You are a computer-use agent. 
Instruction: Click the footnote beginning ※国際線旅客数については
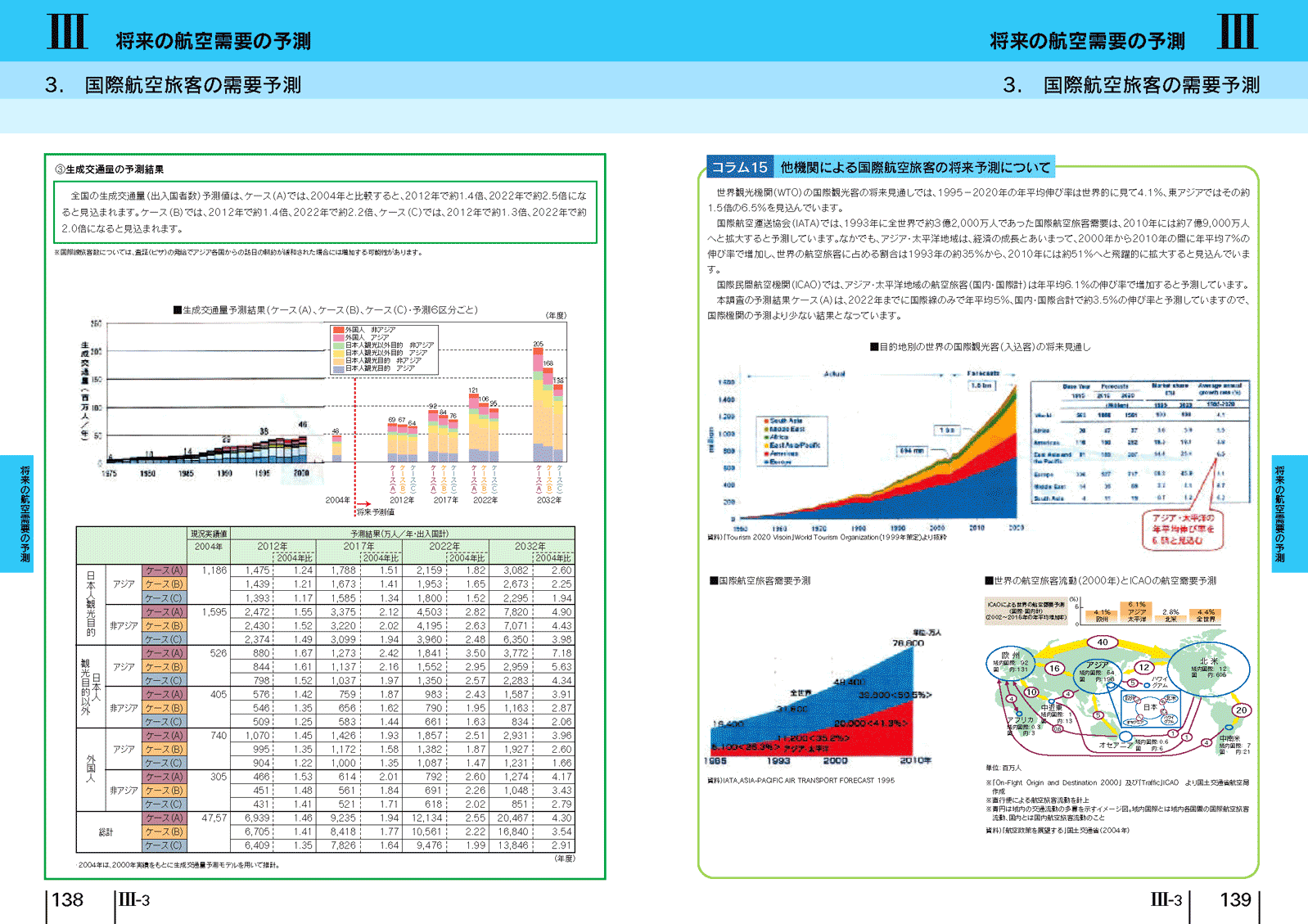point(238,252)
